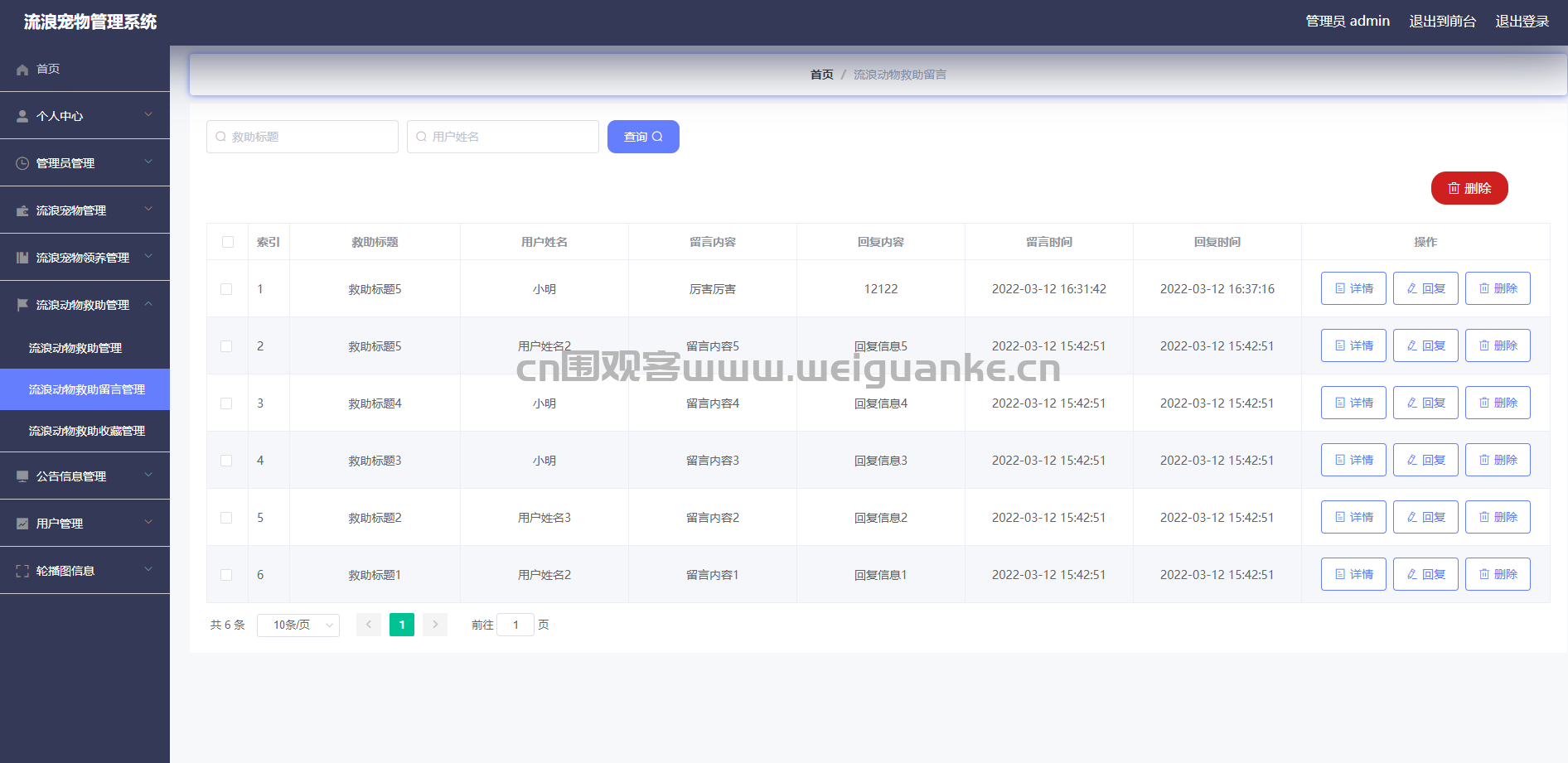Viewport: 1568px width, 763px height.
Task: Click the chart icon beside 用户管理
Action: [x=22, y=524]
